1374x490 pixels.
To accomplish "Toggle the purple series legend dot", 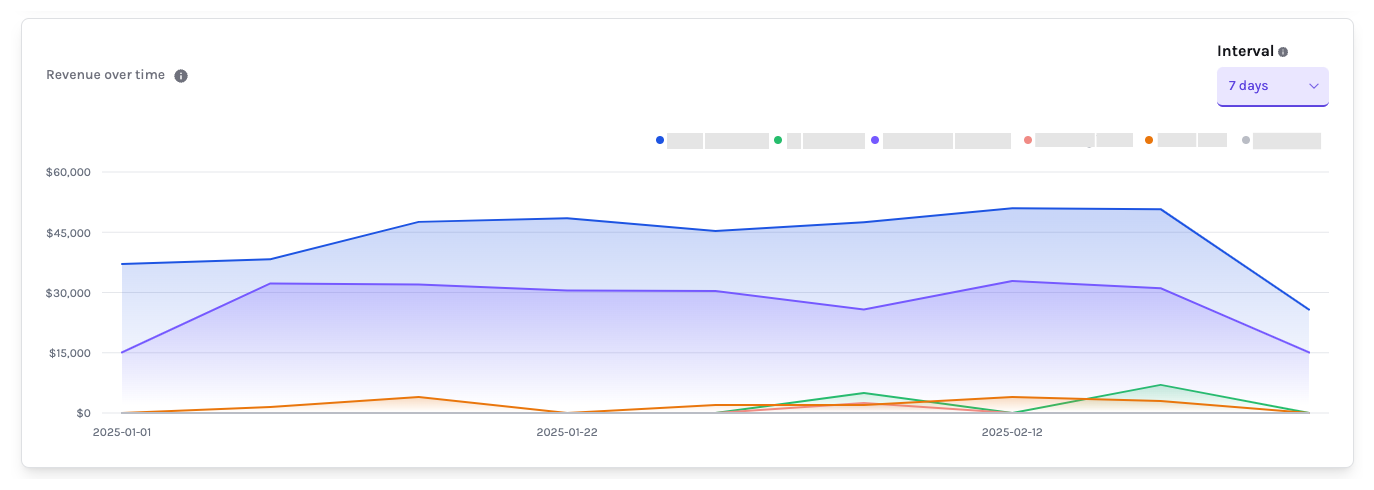I will (x=875, y=140).
